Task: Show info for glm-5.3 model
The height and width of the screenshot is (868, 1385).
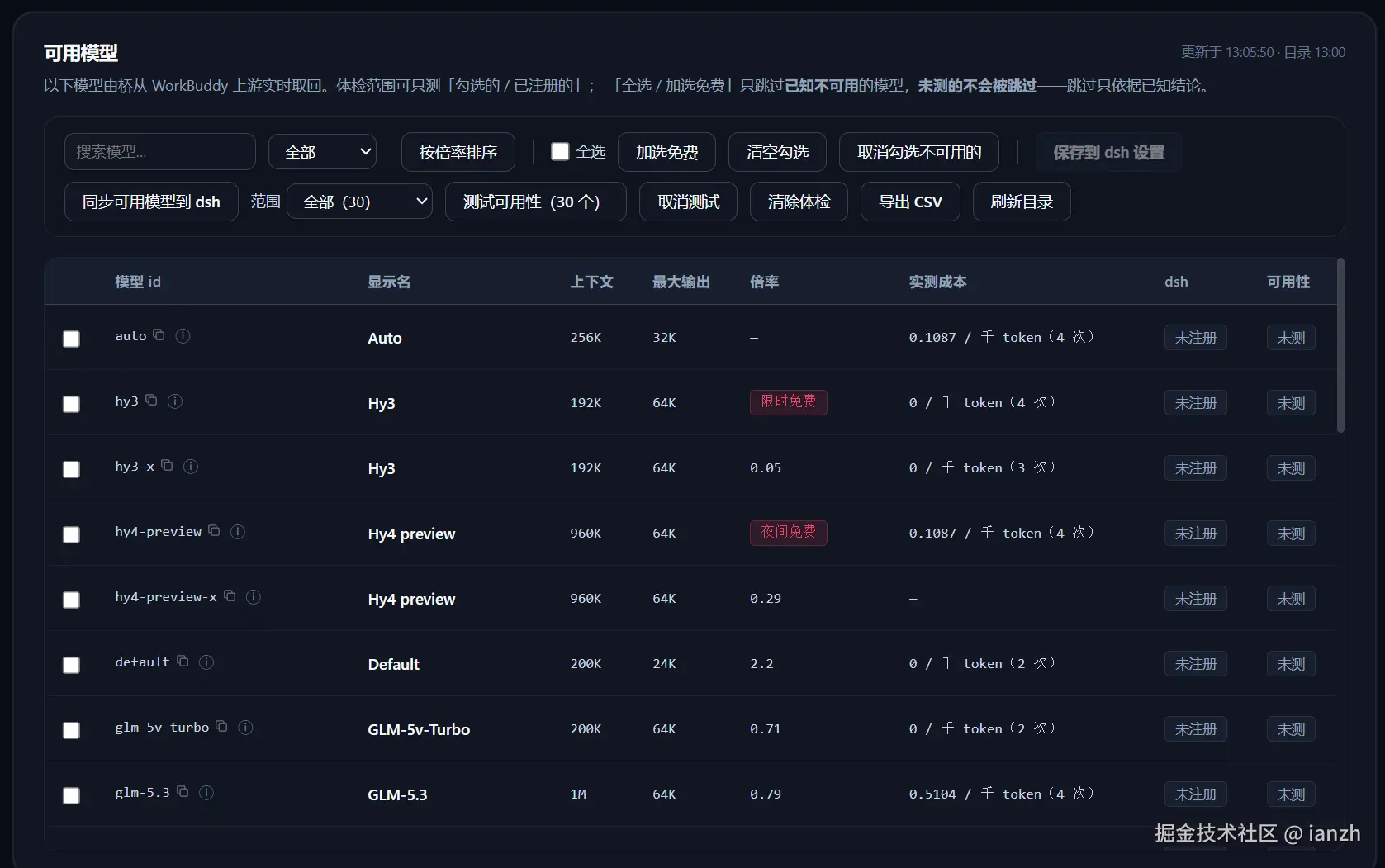Action: point(206,792)
